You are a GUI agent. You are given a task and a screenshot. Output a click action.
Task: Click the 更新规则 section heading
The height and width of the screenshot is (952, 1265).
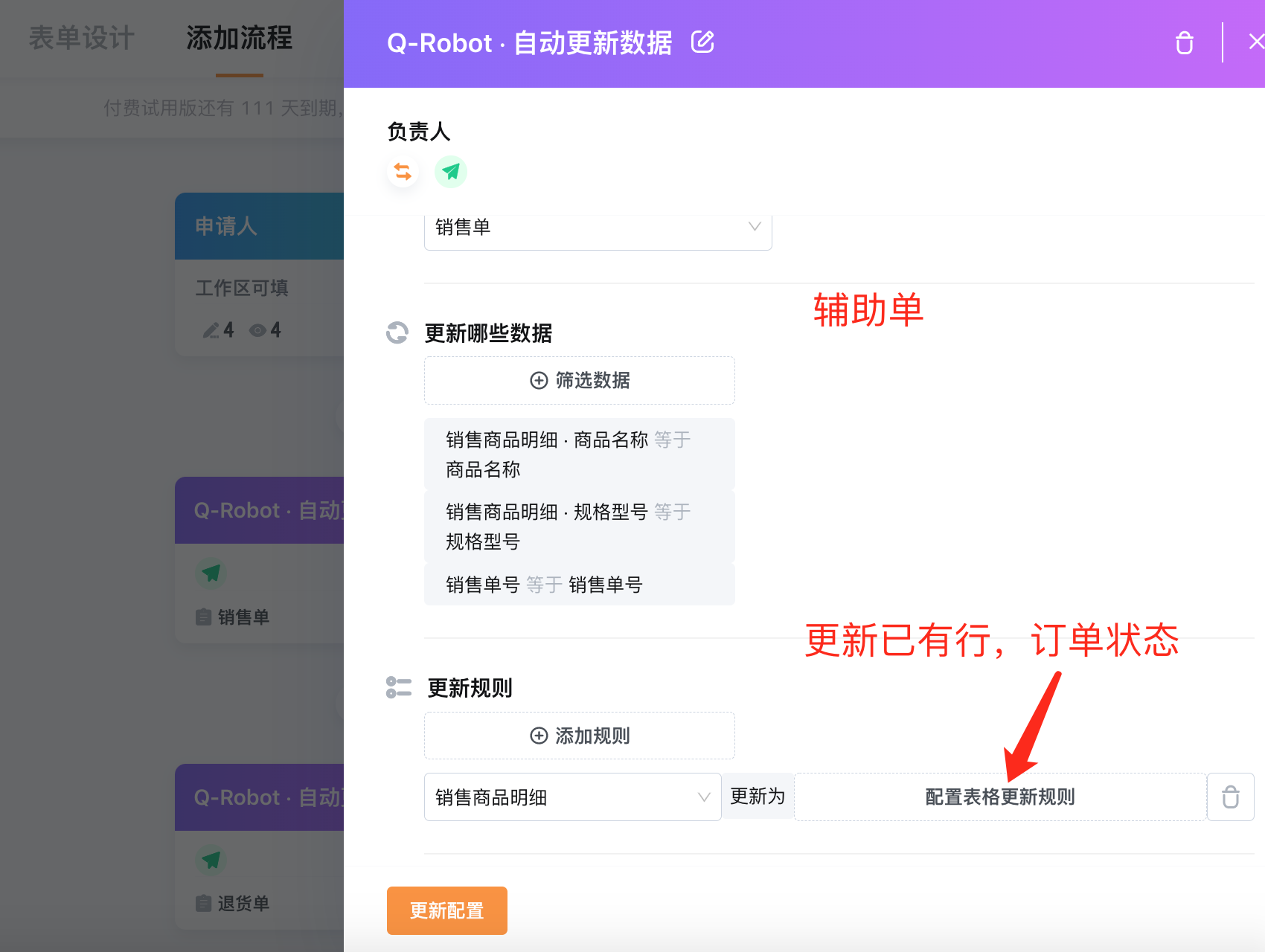(x=470, y=688)
